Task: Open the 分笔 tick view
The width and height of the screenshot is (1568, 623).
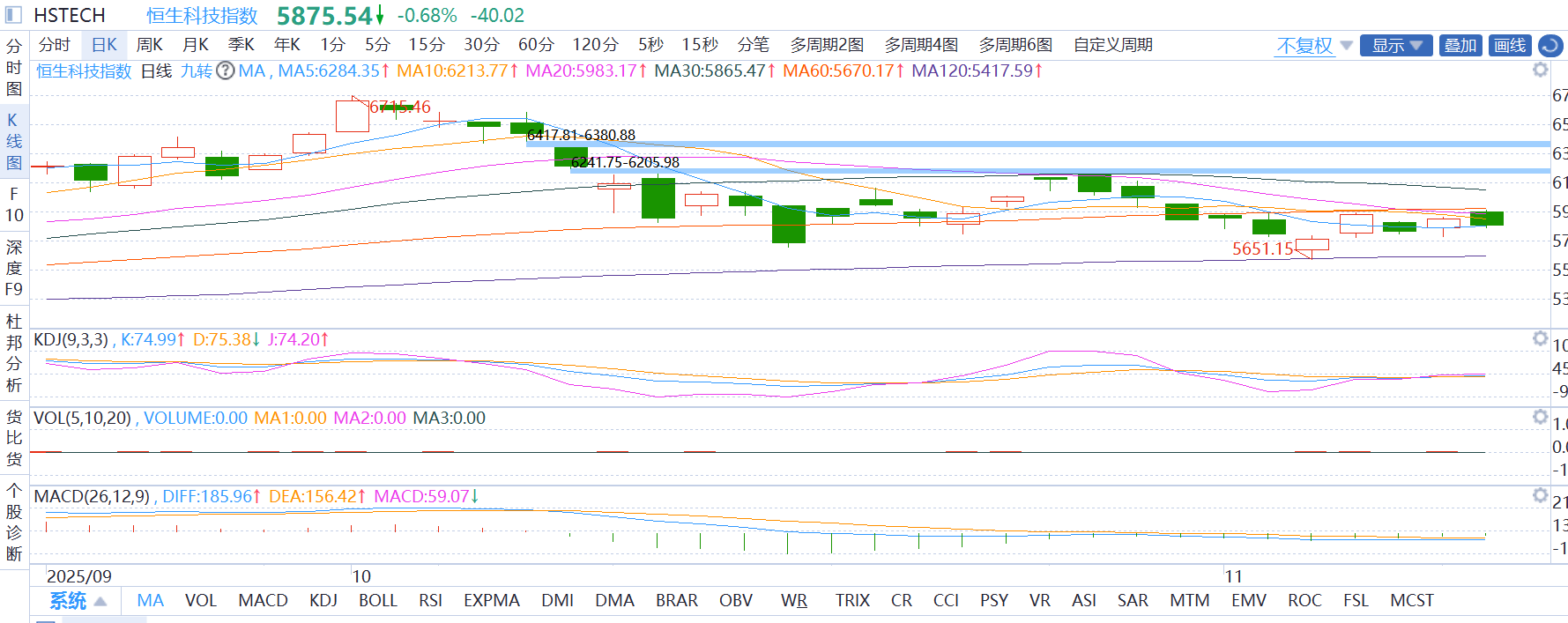Action: (754, 45)
